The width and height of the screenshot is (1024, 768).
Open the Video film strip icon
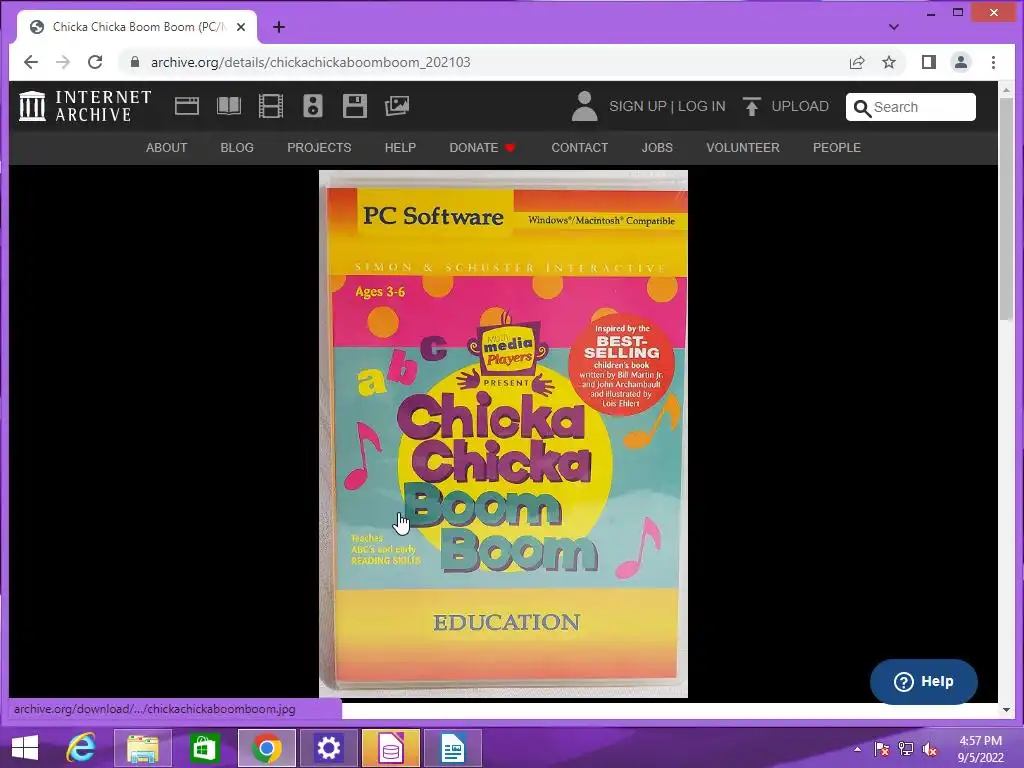(270, 106)
